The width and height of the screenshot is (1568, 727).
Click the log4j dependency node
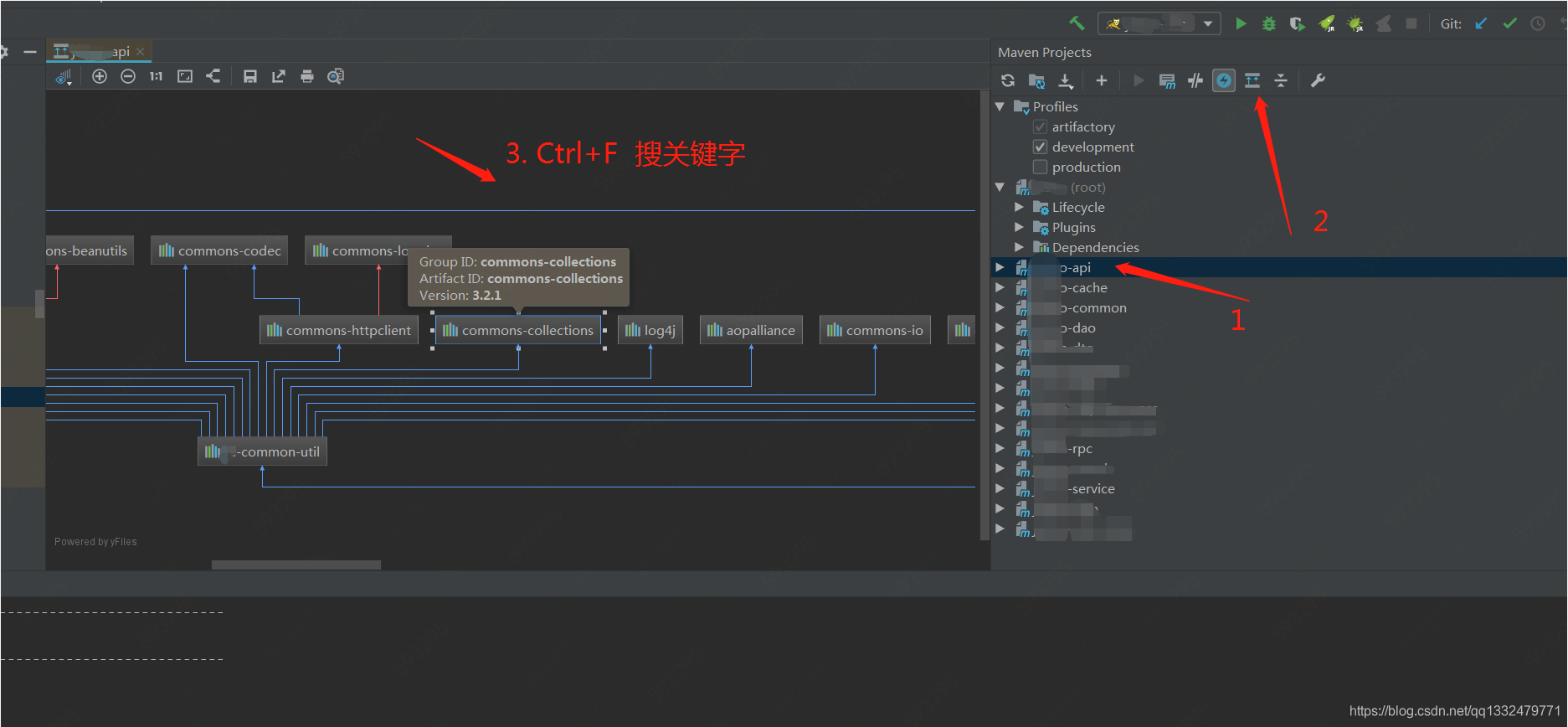coord(650,330)
